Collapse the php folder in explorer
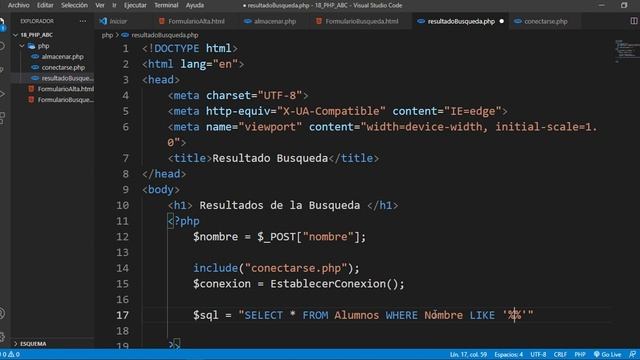This screenshot has width=640, height=360. (x=22, y=46)
